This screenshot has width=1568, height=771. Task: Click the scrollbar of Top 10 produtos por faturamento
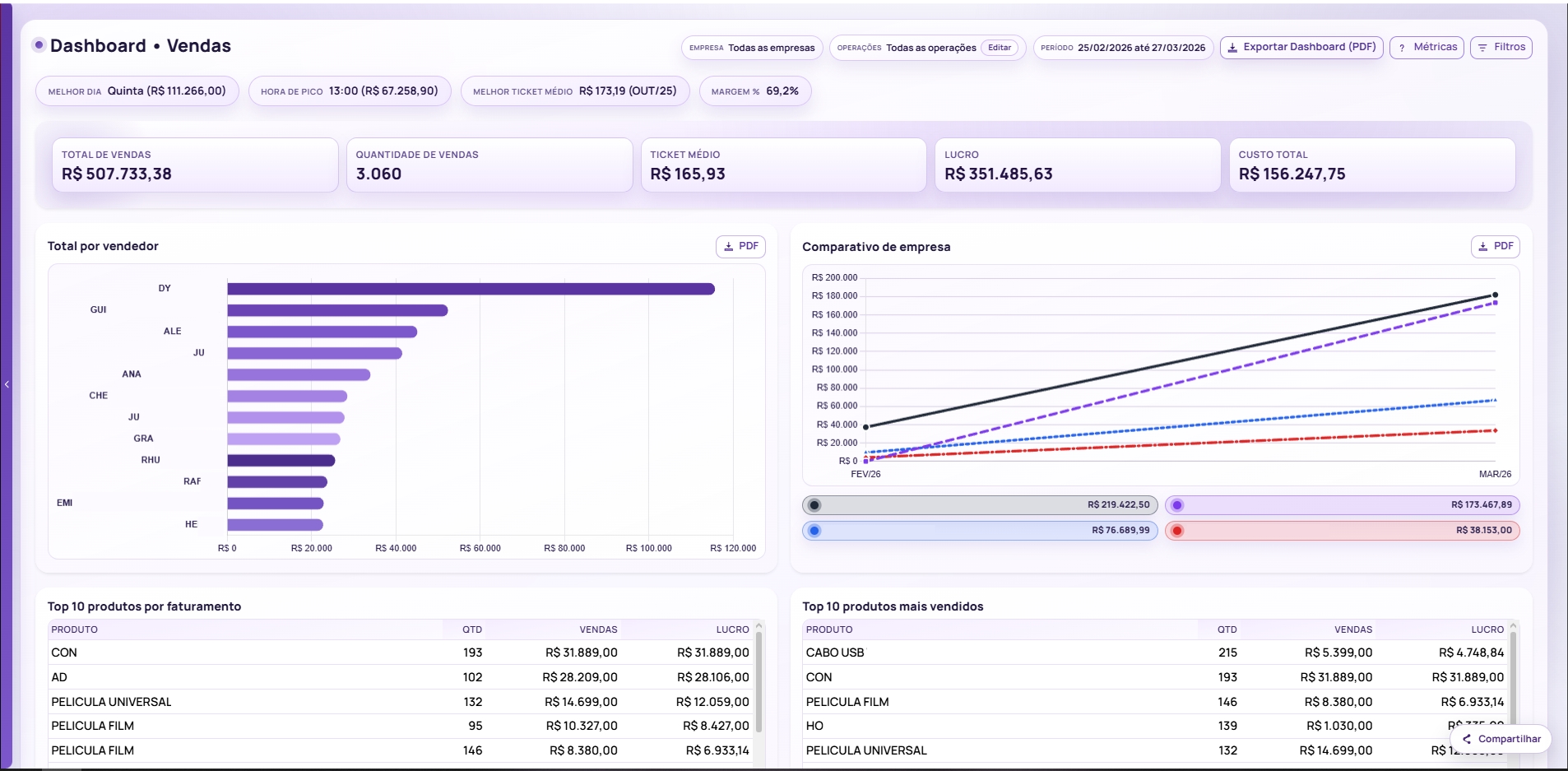pyautogui.click(x=759, y=683)
